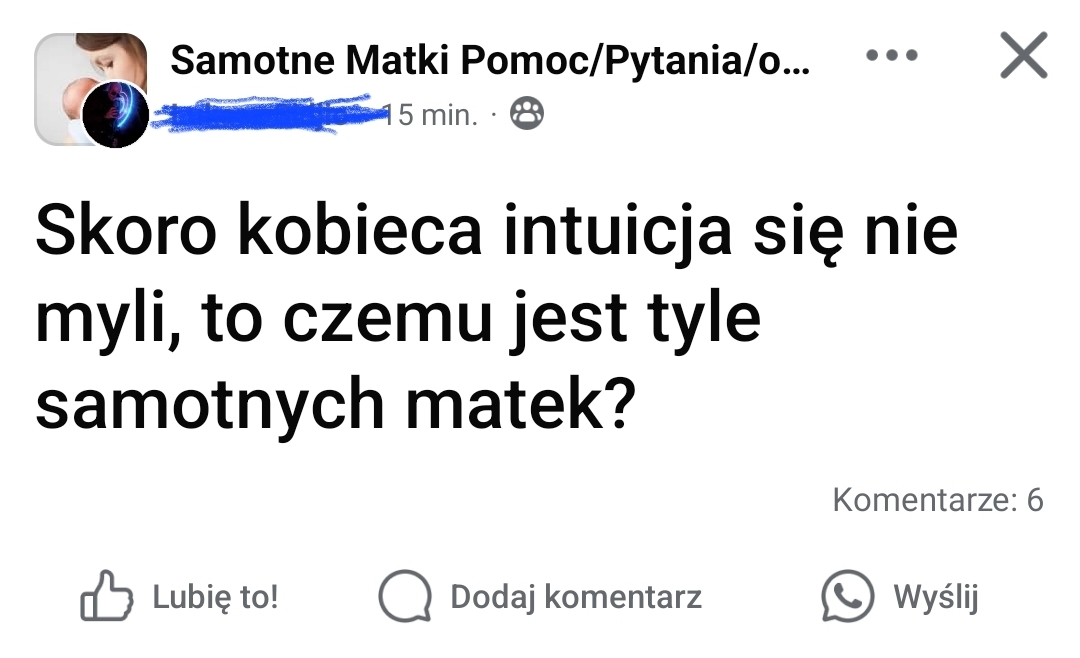Open the Samotne Matki Pomoc group name

pyautogui.click(x=490, y=61)
